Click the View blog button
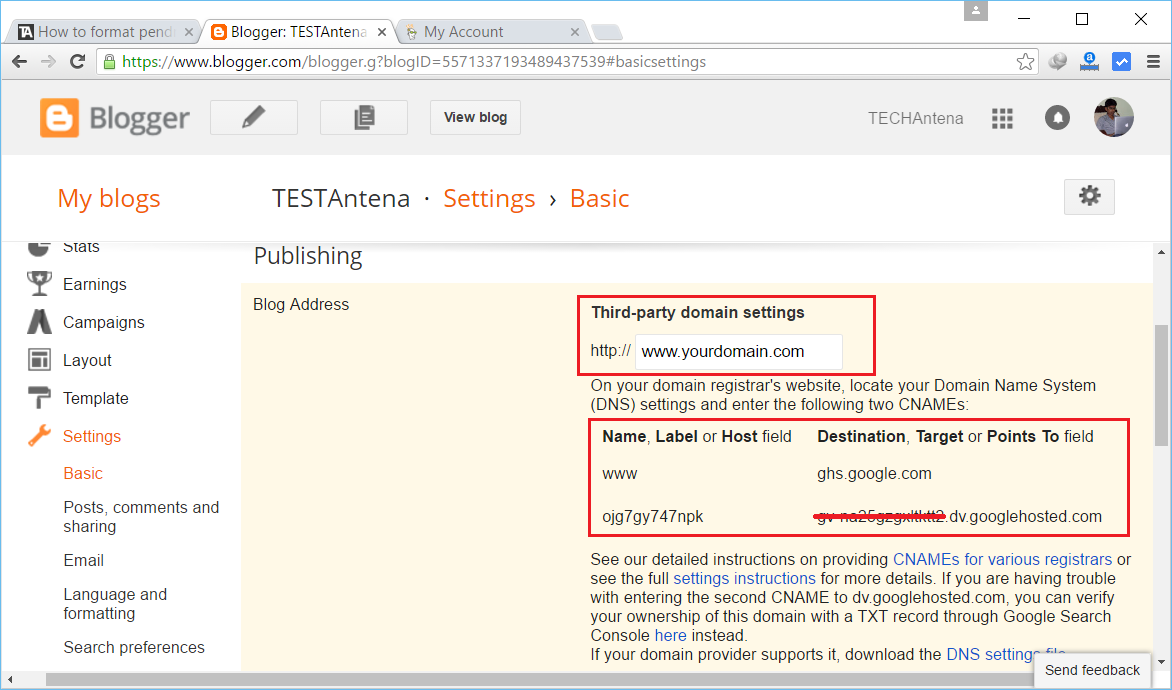Image resolution: width=1172 pixels, height=690 pixels. (x=475, y=117)
